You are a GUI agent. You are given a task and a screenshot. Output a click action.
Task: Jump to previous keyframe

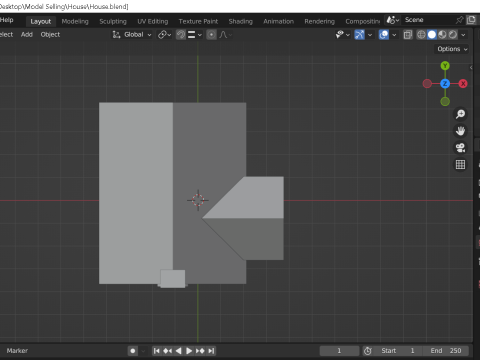pyautogui.click(x=167, y=351)
